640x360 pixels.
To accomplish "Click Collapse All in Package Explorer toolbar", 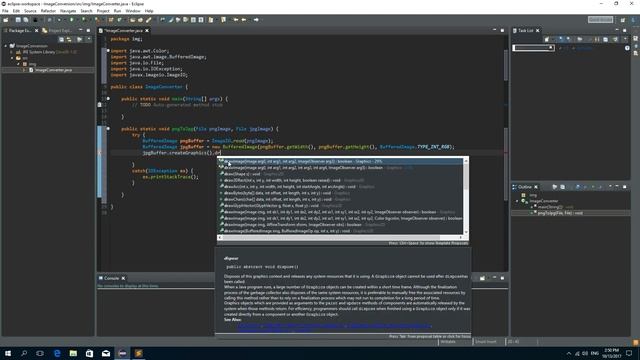I will click(61, 39).
